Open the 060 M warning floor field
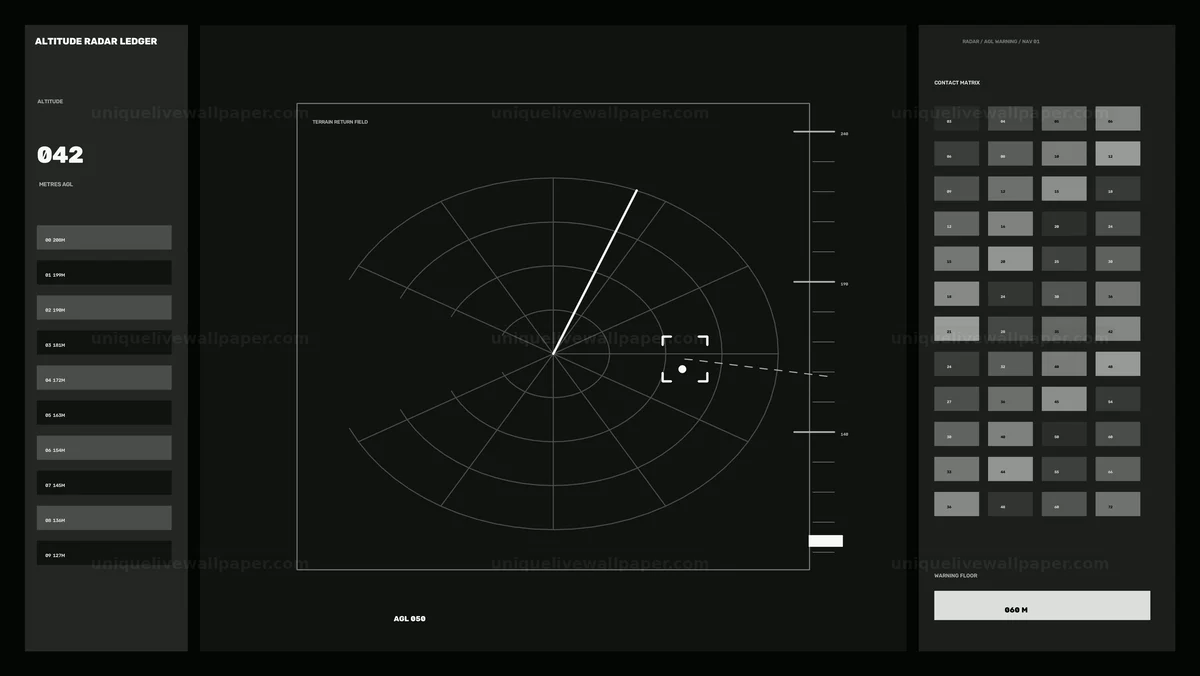Image resolution: width=1200 pixels, height=676 pixels. [x=1042, y=606]
